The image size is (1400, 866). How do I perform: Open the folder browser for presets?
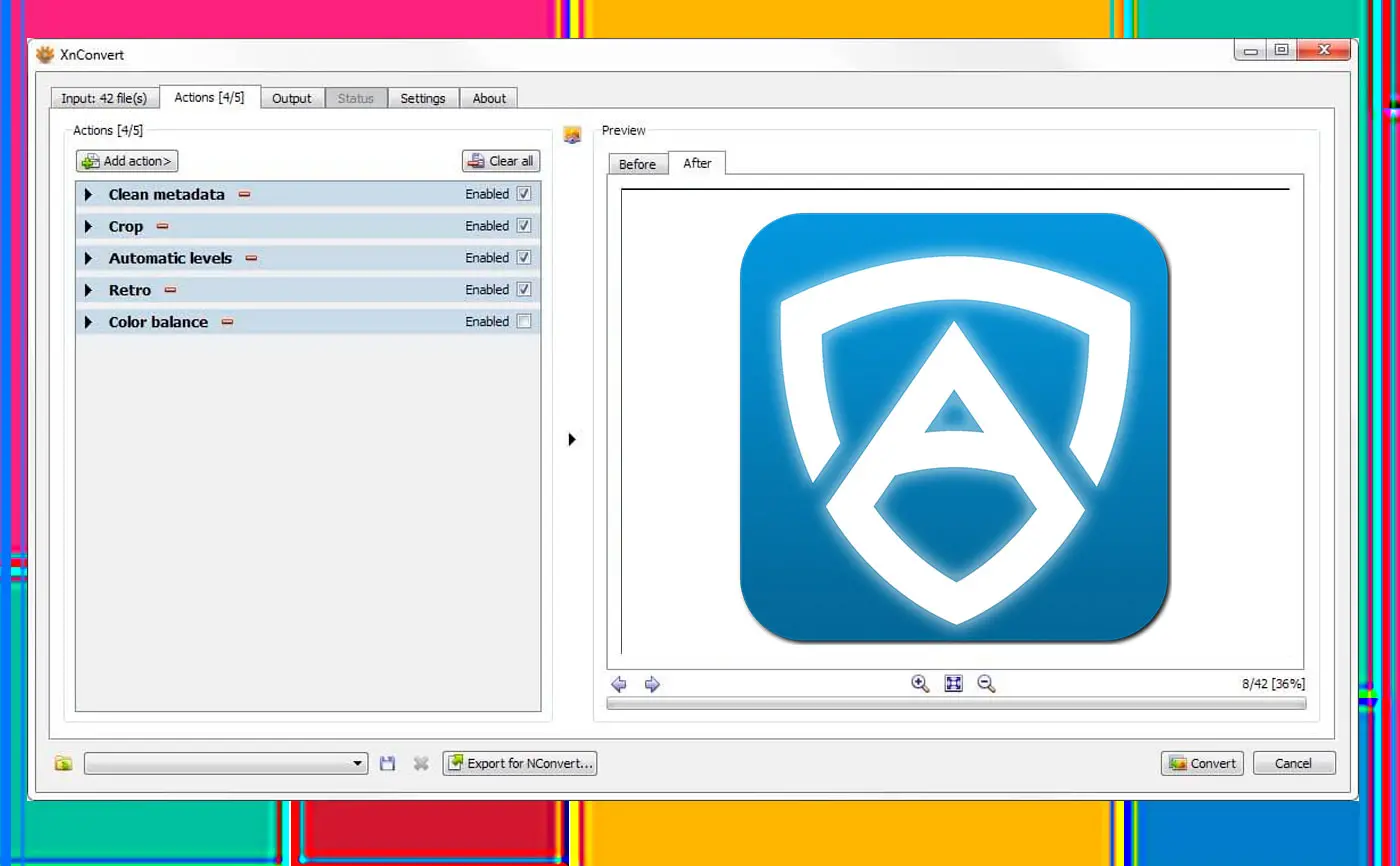click(62, 763)
